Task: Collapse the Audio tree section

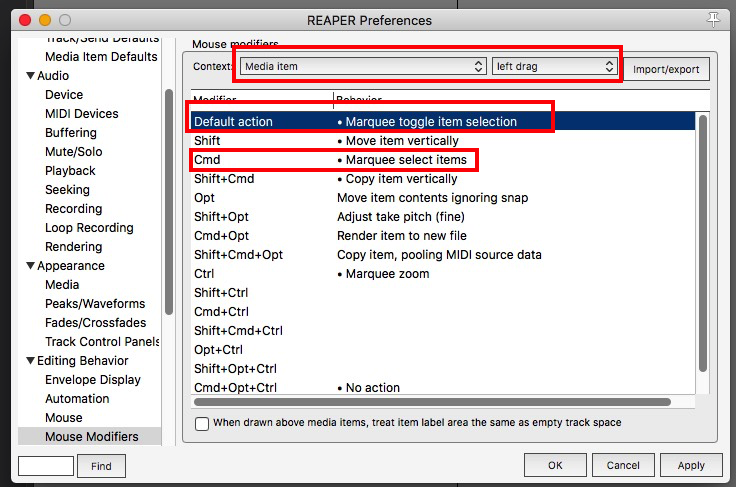Action: [x=31, y=76]
